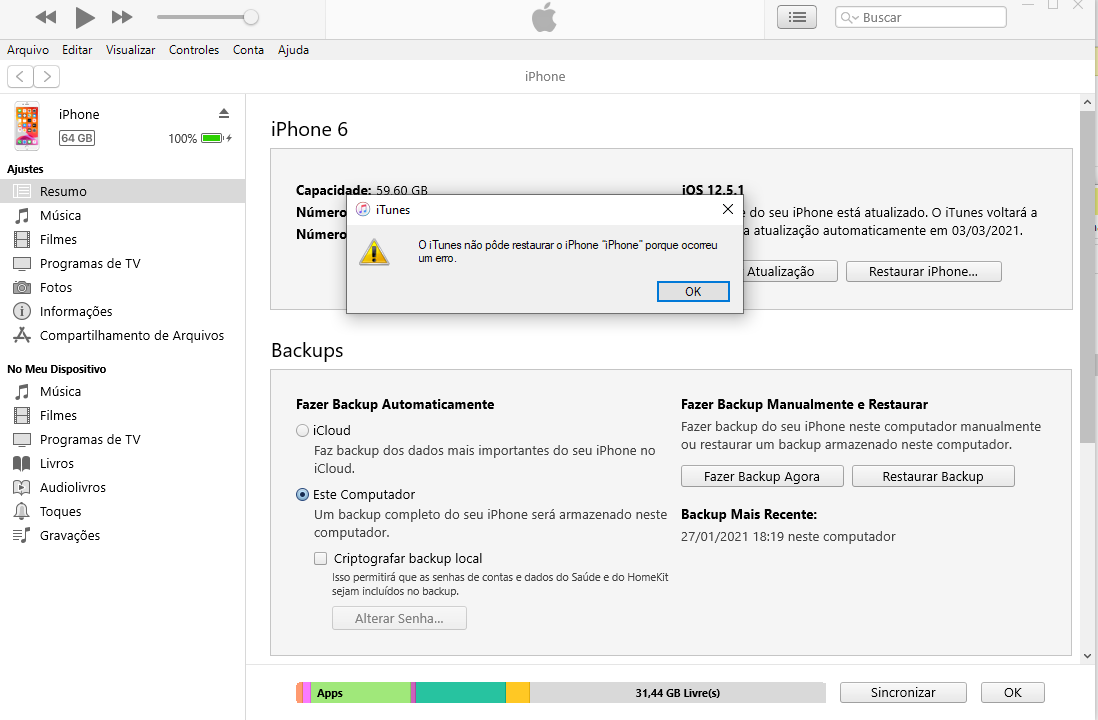
Task: Click the iPhone device thumbnail
Action: point(27,126)
